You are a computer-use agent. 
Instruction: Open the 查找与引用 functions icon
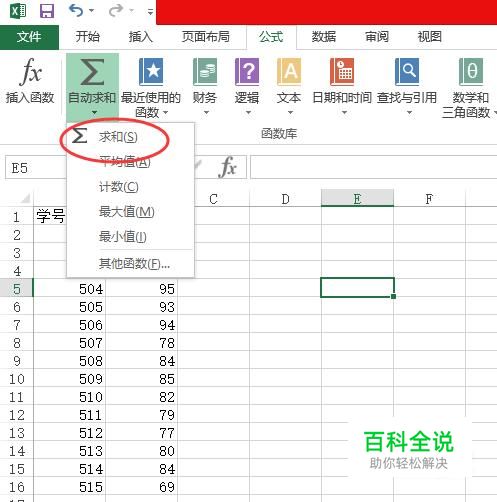(x=407, y=72)
